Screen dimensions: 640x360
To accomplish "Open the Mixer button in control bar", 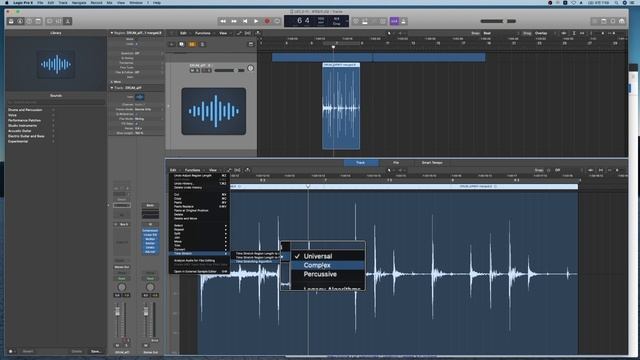I will click(59, 21).
